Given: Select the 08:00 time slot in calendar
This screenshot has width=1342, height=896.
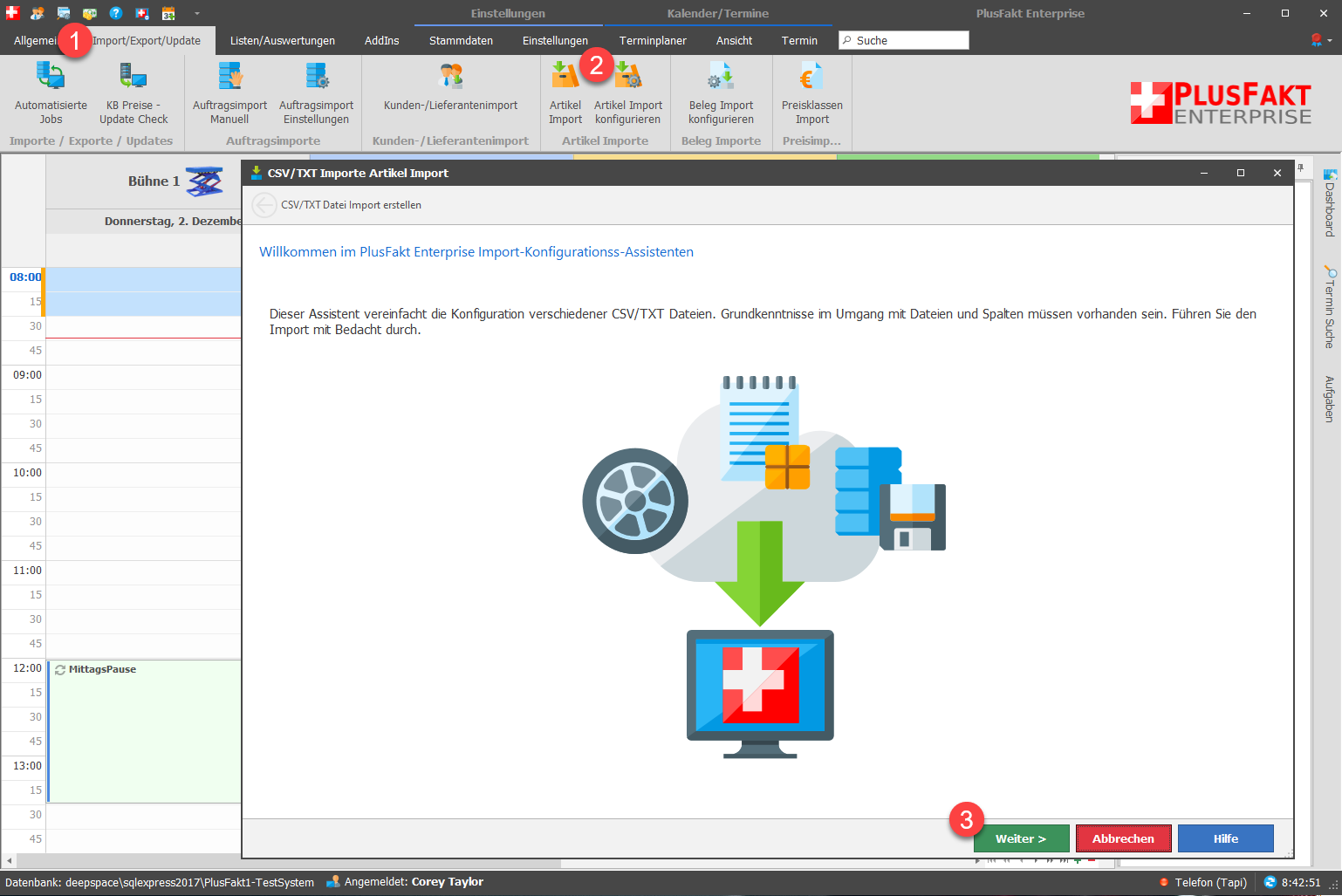Looking at the screenshot, I should click(x=143, y=279).
